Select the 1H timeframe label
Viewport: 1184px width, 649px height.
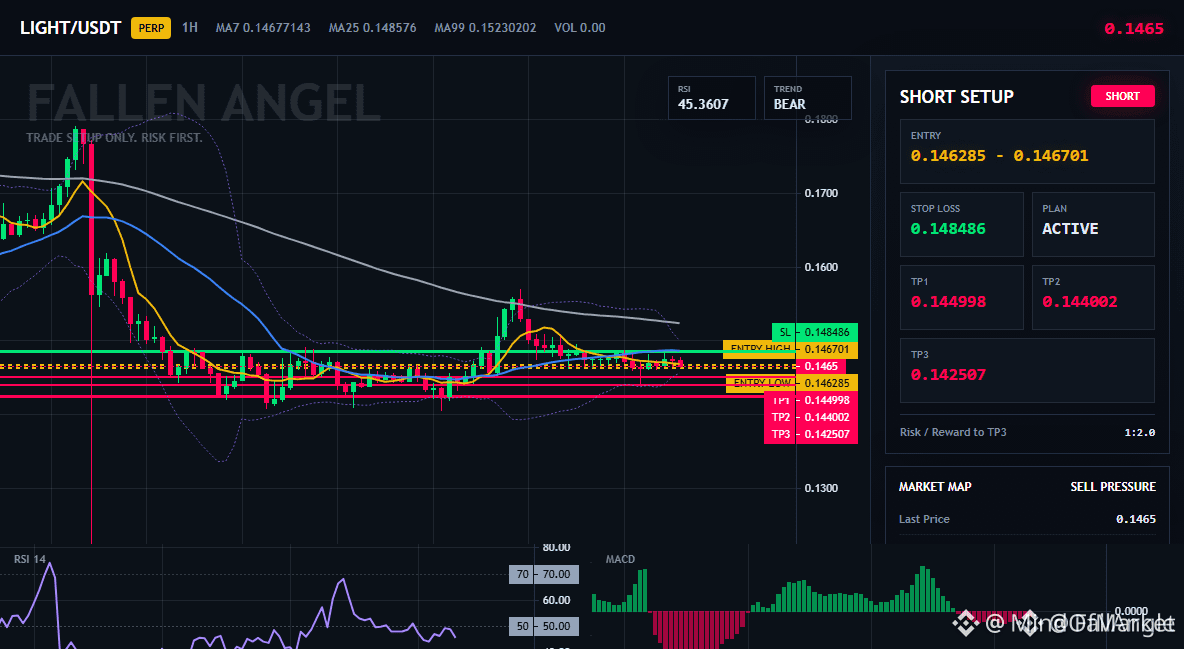click(x=190, y=27)
